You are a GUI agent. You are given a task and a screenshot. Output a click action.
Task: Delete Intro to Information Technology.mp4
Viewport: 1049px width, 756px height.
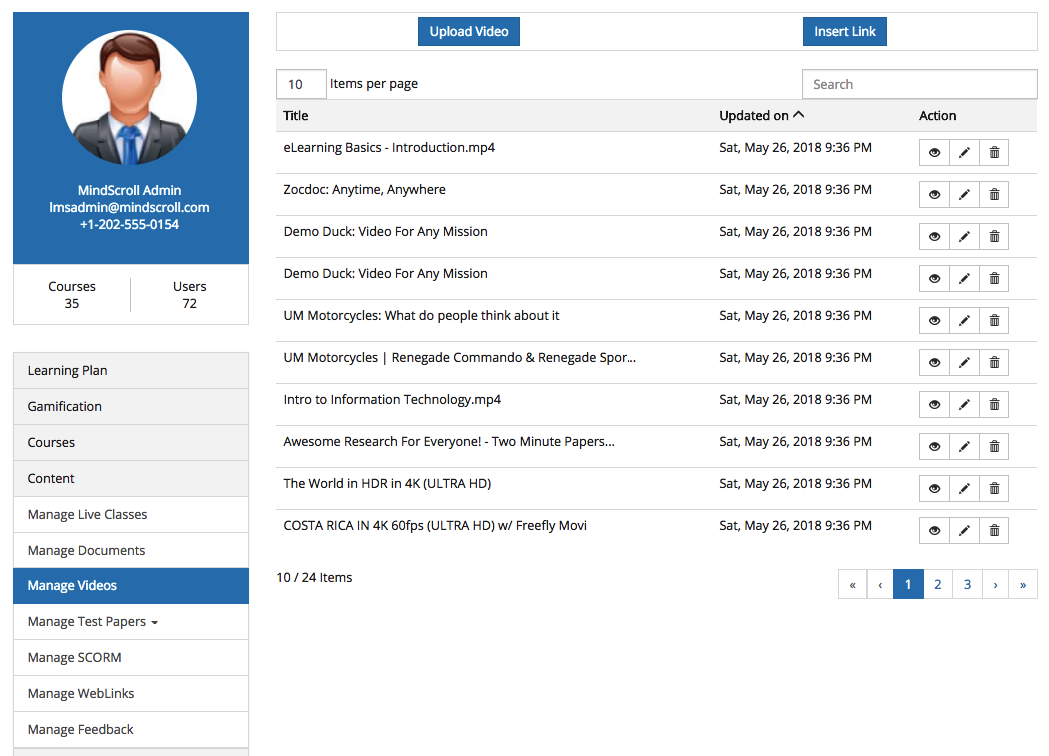(x=994, y=405)
